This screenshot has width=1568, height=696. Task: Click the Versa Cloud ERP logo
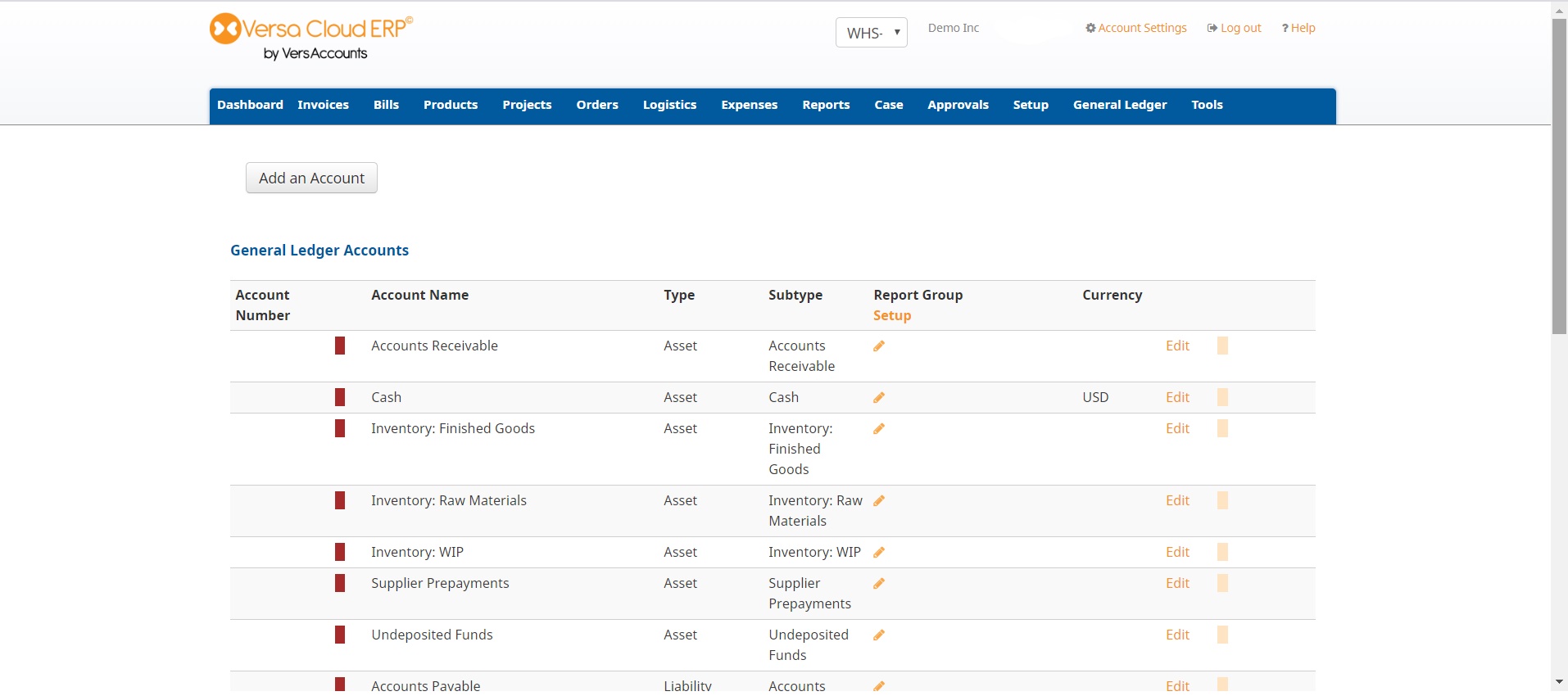click(x=311, y=37)
